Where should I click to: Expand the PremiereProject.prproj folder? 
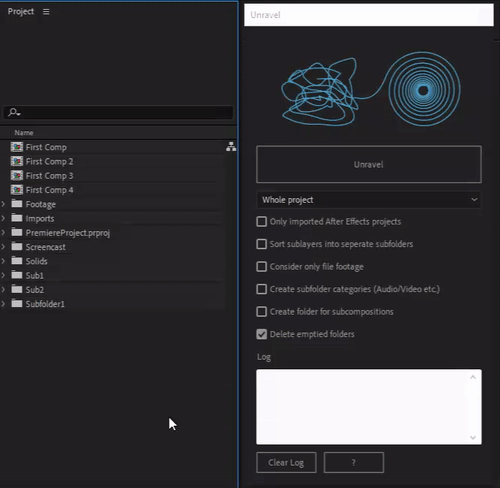click(3, 232)
